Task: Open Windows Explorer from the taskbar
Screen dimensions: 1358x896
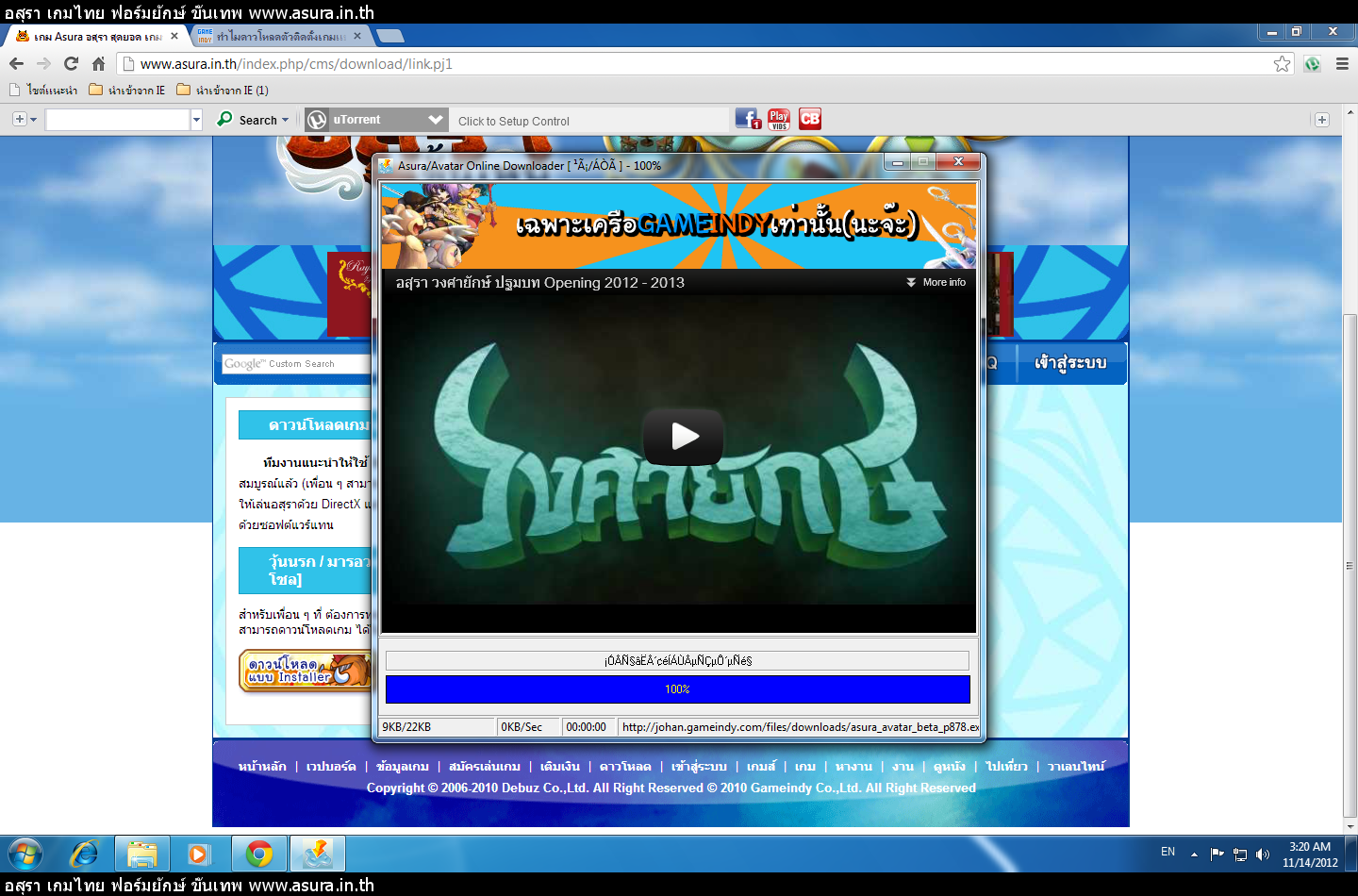Action: pyautogui.click(x=141, y=855)
